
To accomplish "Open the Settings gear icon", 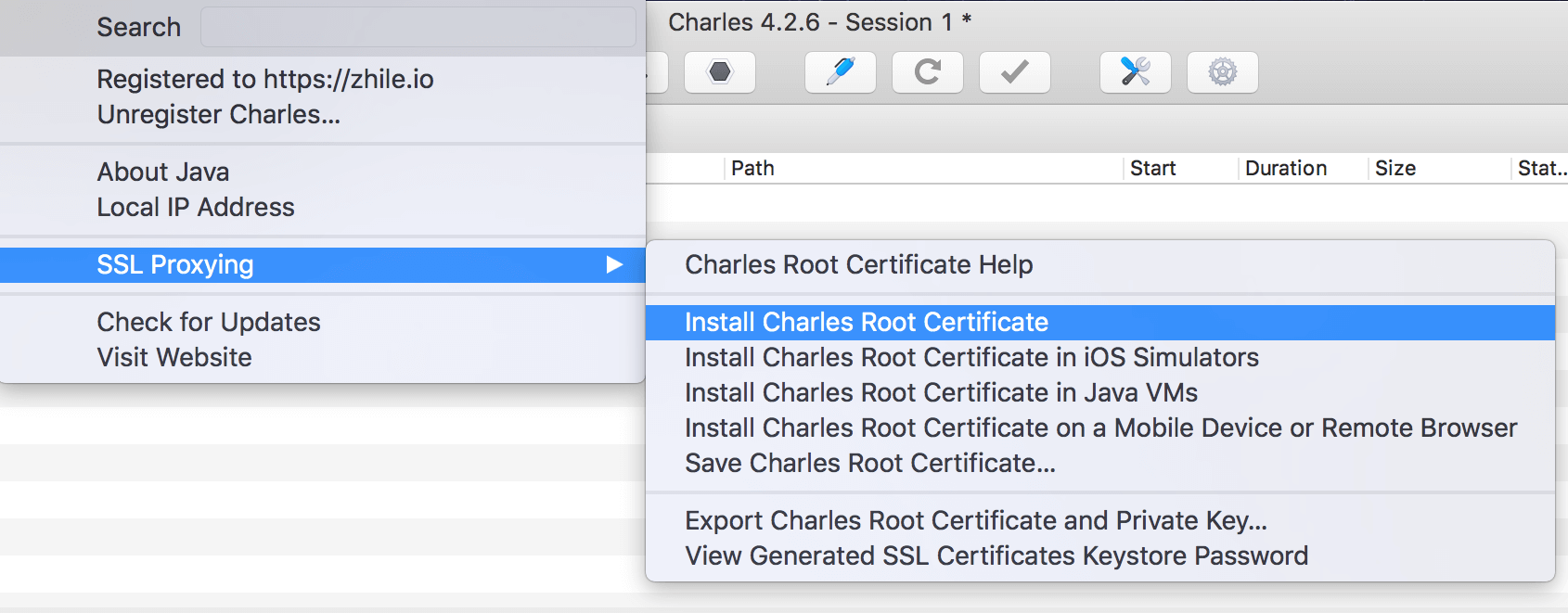I will coord(1223,72).
